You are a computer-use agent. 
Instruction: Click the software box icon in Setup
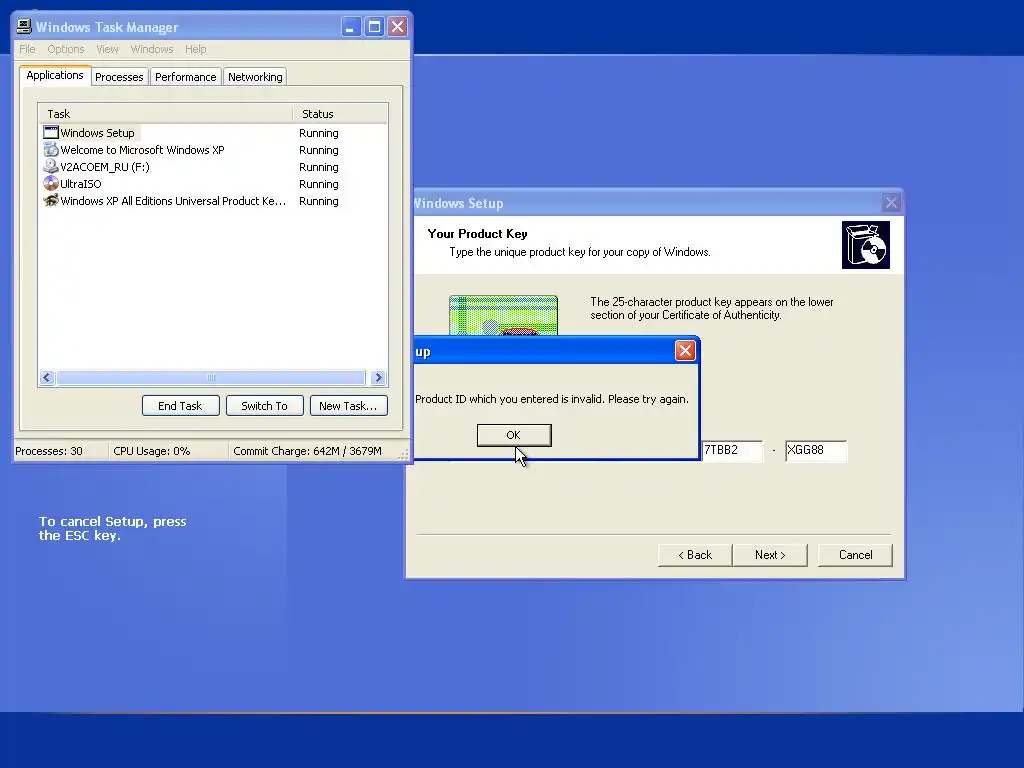pyautogui.click(x=865, y=245)
